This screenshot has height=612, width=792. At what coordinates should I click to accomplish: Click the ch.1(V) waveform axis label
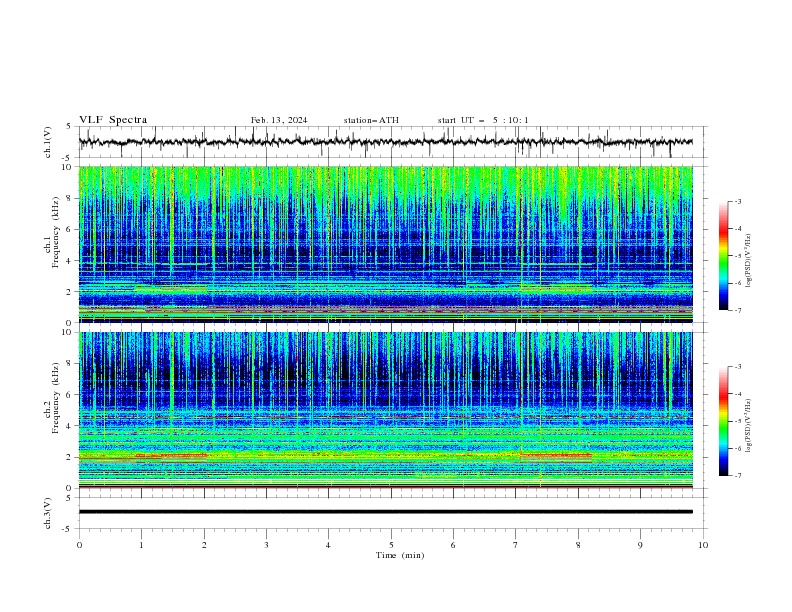coord(48,142)
